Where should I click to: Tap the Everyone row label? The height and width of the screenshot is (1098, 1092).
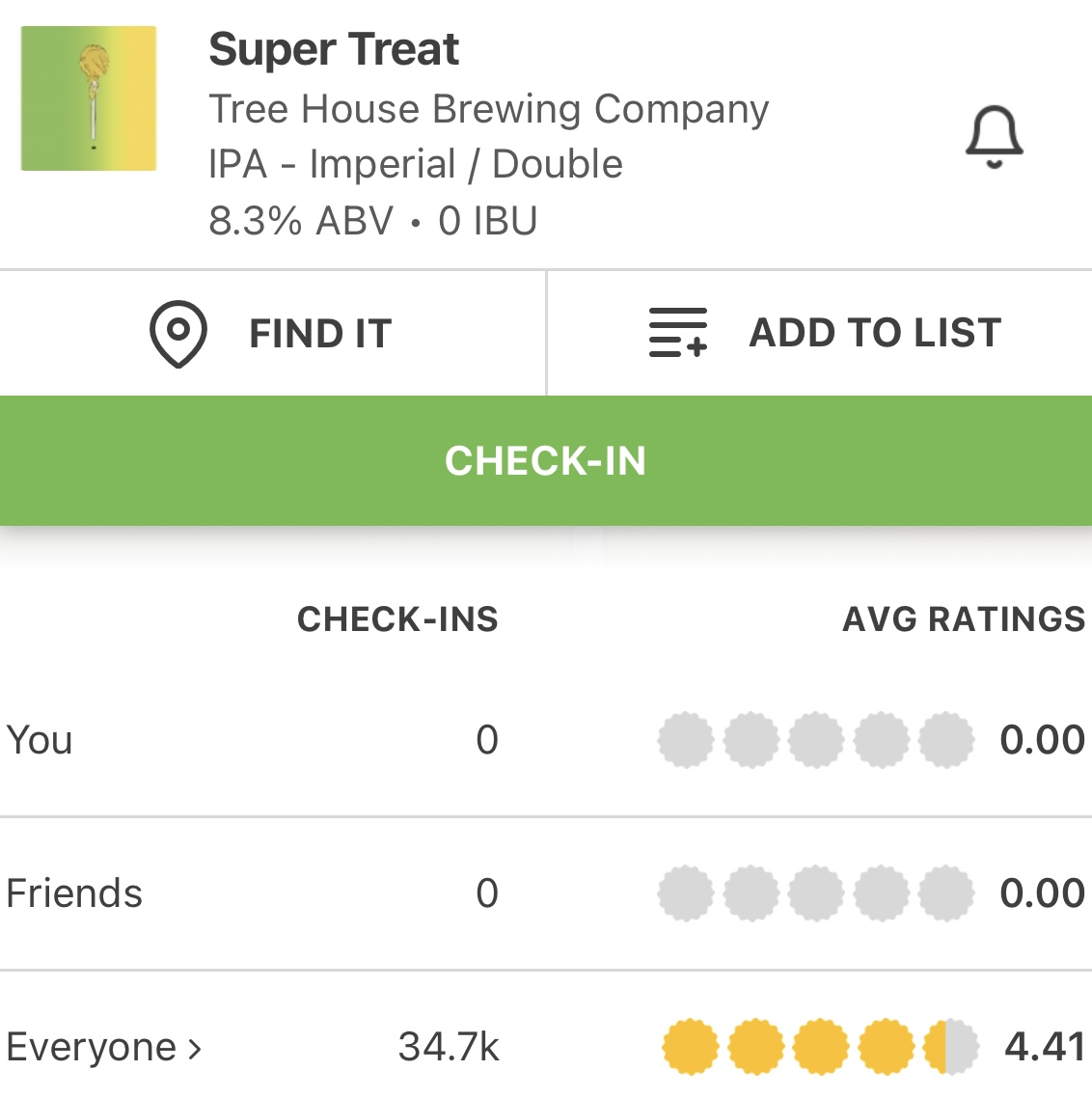[92, 1048]
